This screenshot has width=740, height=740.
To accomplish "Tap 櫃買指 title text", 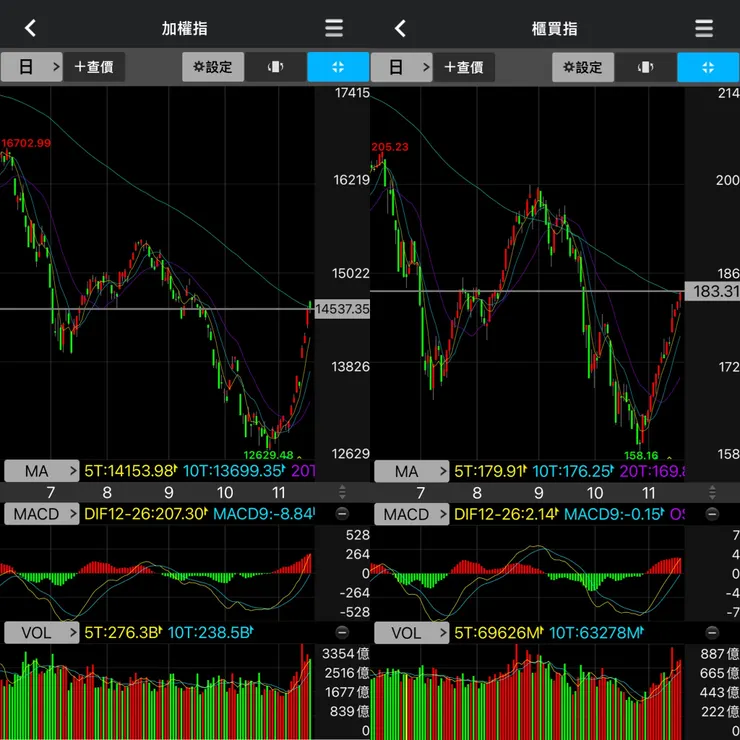I will click(x=555, y=29).
